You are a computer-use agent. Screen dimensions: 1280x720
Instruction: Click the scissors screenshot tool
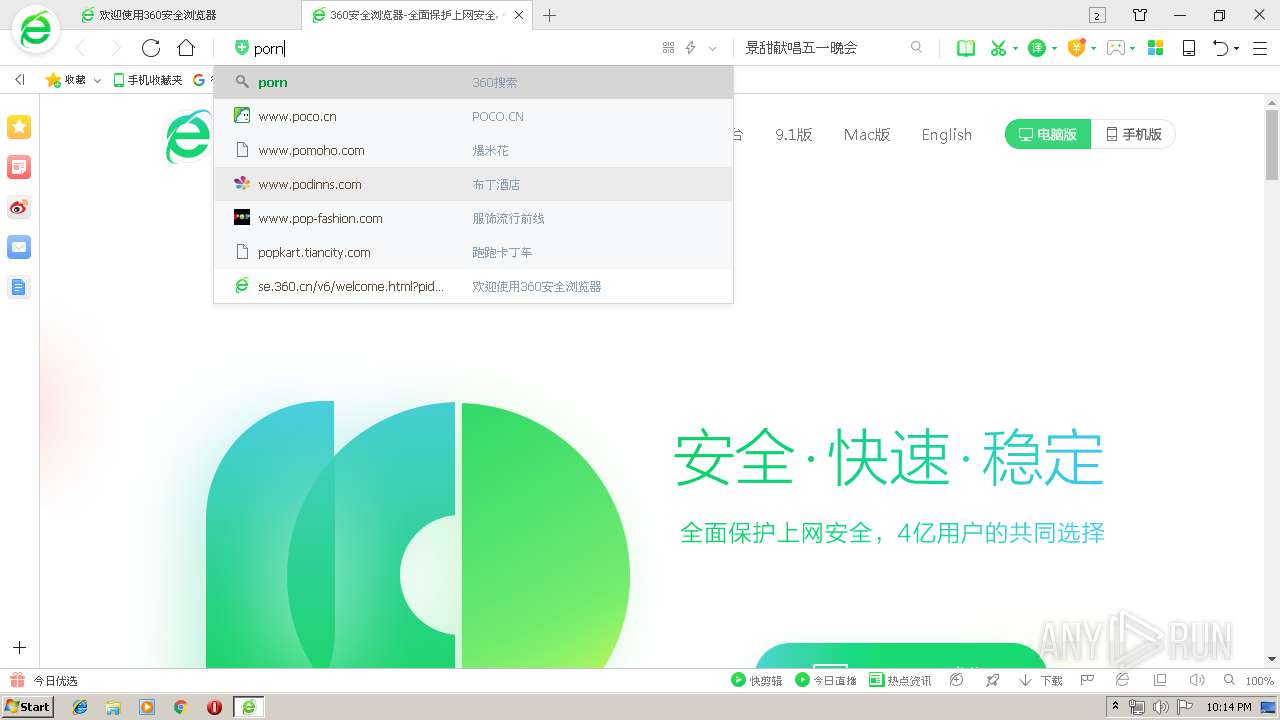tap(998, 48)
